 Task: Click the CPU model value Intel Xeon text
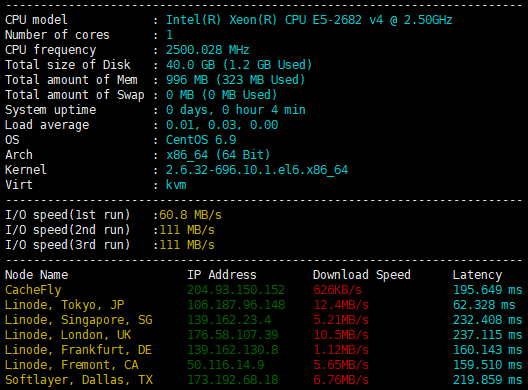(x=309, y=20)
